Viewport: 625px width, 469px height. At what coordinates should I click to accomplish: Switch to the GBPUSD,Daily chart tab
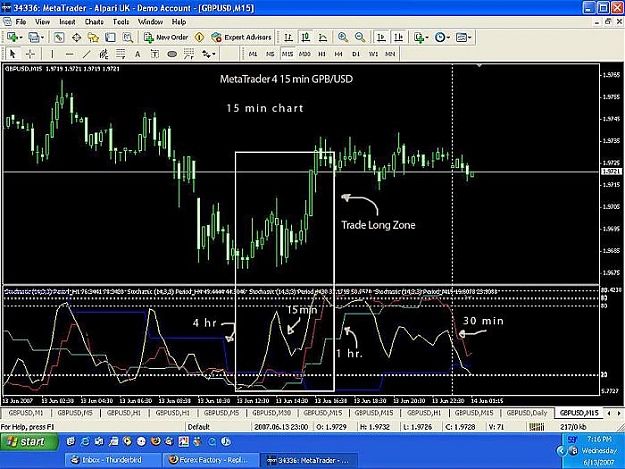coord(527,413)
